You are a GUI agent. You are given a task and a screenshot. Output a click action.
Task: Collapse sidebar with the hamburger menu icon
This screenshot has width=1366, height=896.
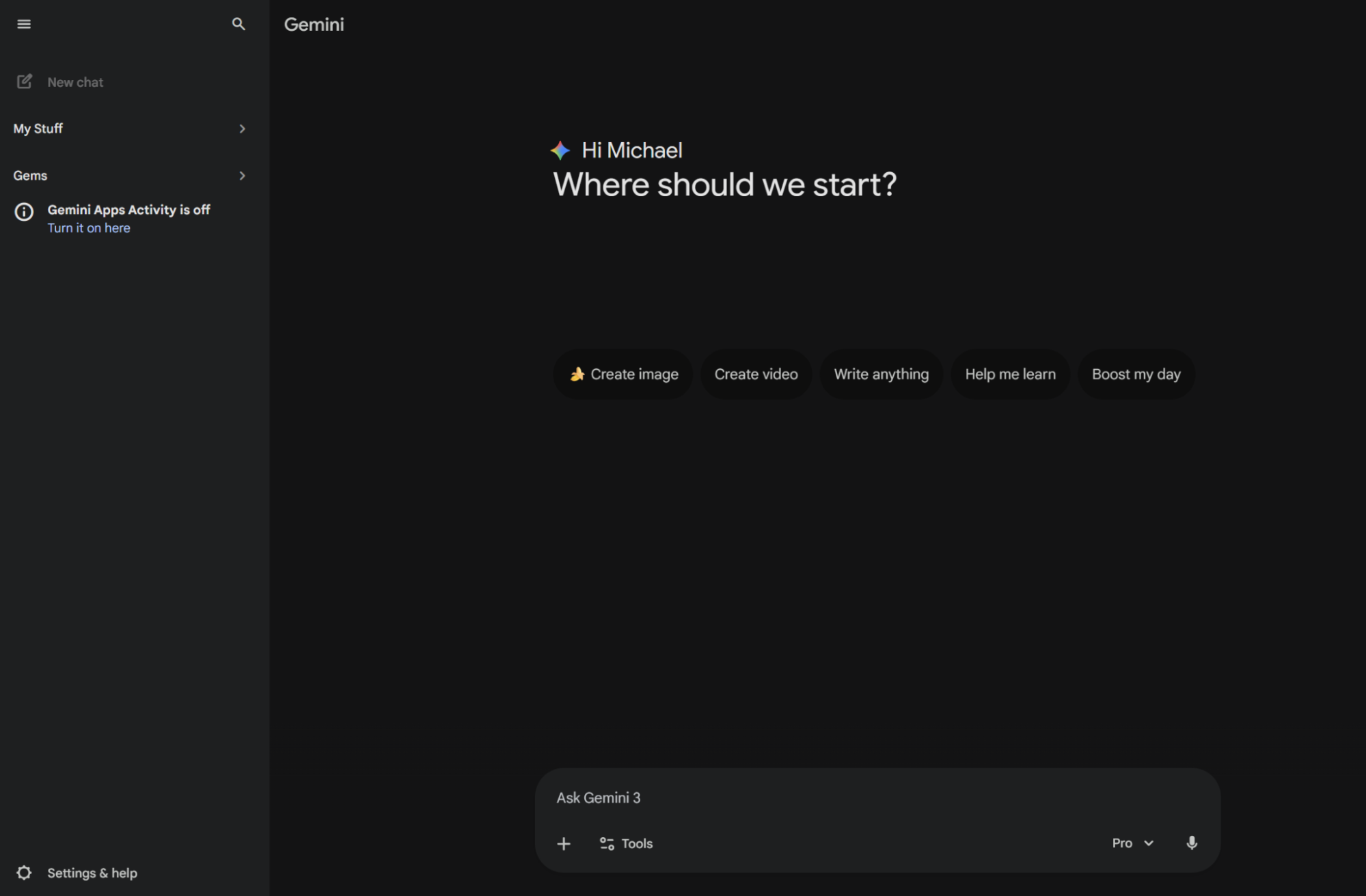point(24,24)
